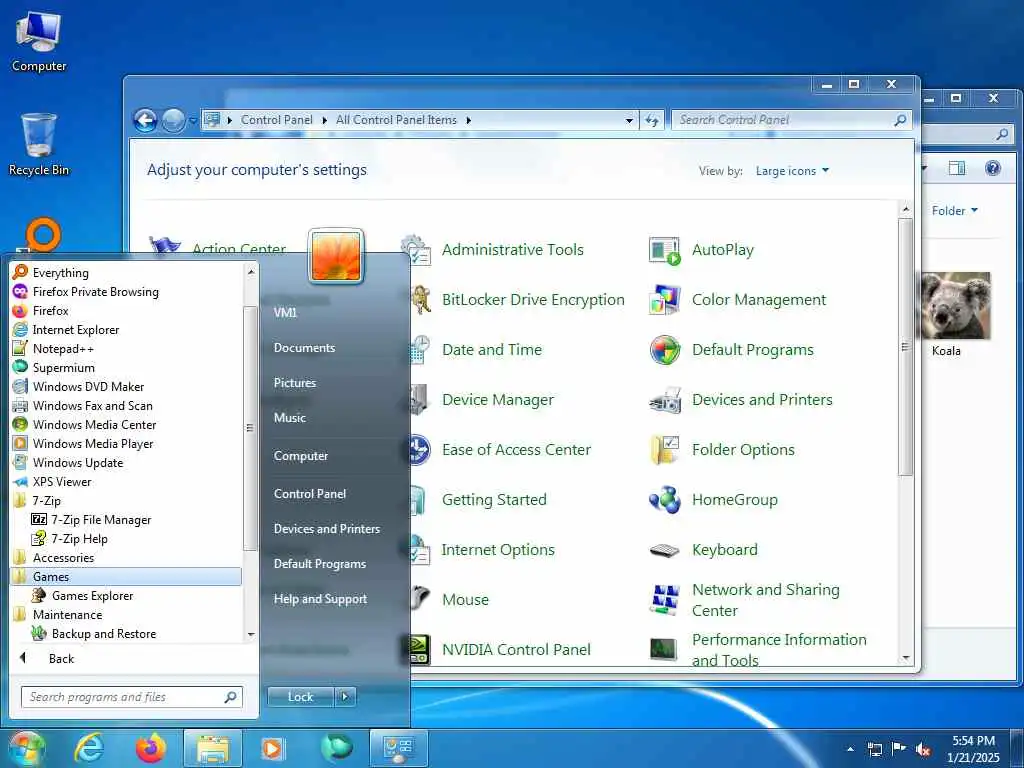The image size is (1024, 768).
Task: Click the Lock button
Action: (300, 697)
